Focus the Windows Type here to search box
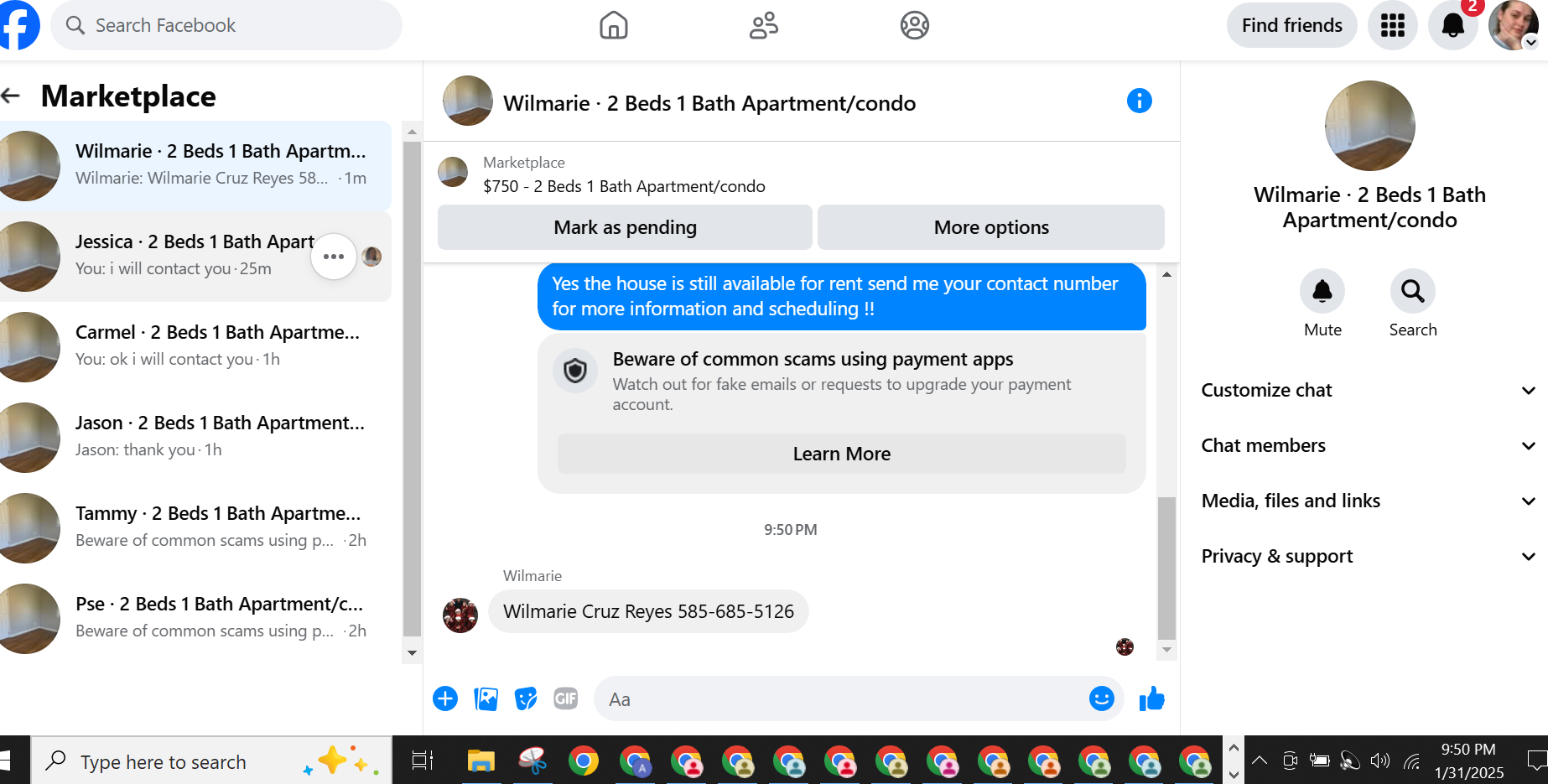 [x=211, y=761]
